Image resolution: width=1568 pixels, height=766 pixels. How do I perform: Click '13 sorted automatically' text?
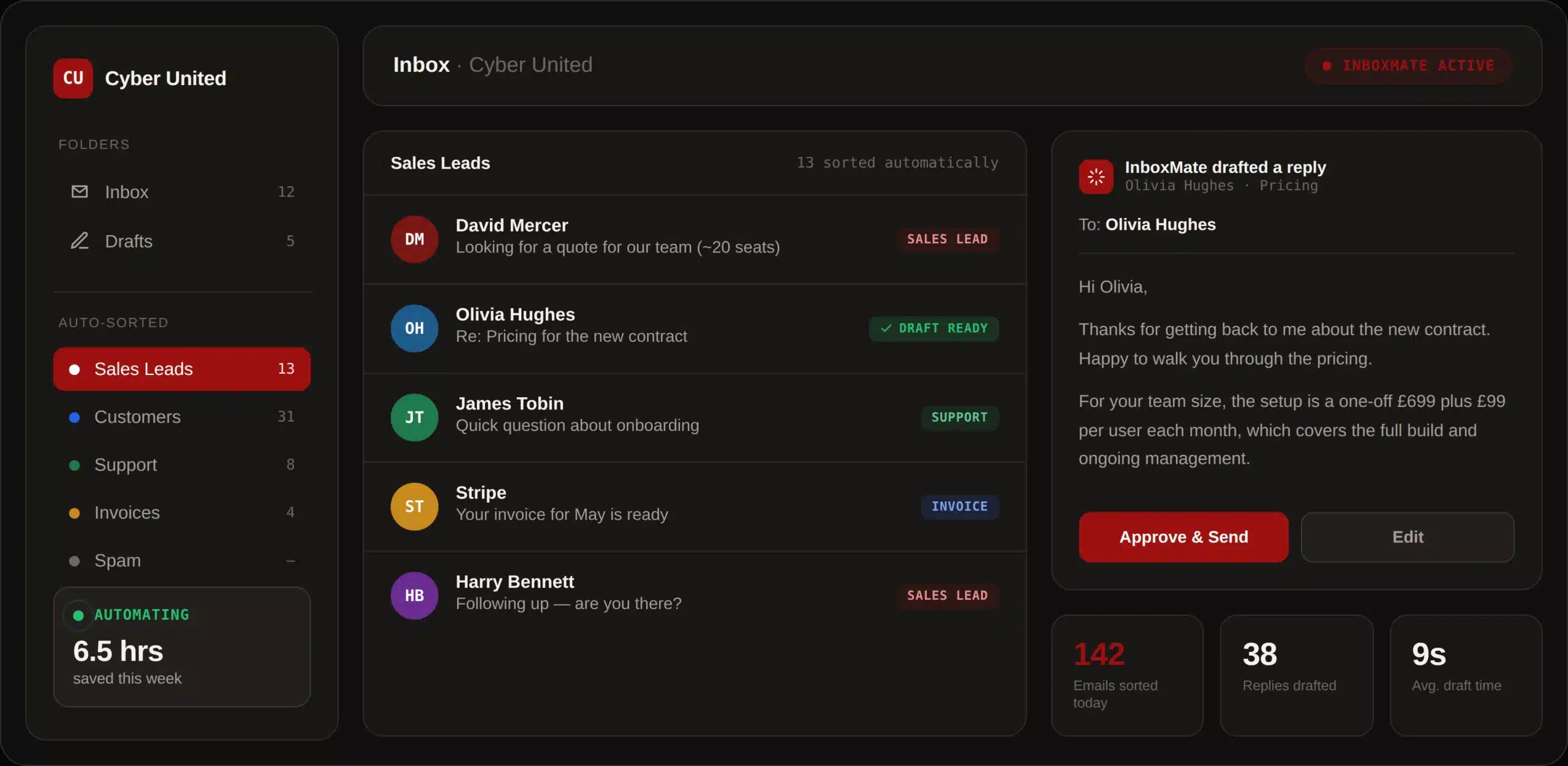pos(897,162)
